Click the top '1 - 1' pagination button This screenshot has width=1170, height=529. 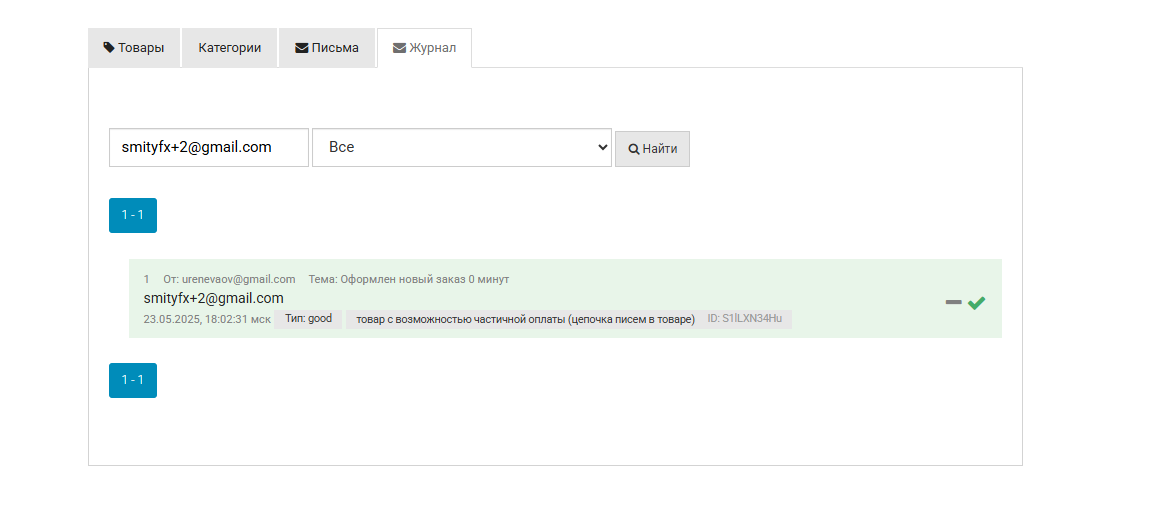click(x=133, y=215)
